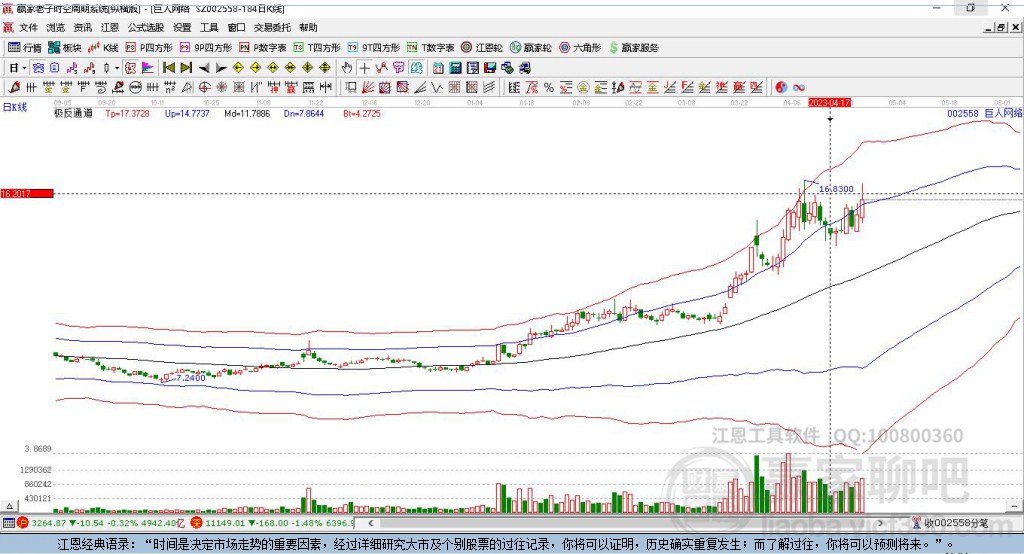The image size is (1024, 554).
Task: Click the 2023-04-17 date marker
Action: (829, 103)
